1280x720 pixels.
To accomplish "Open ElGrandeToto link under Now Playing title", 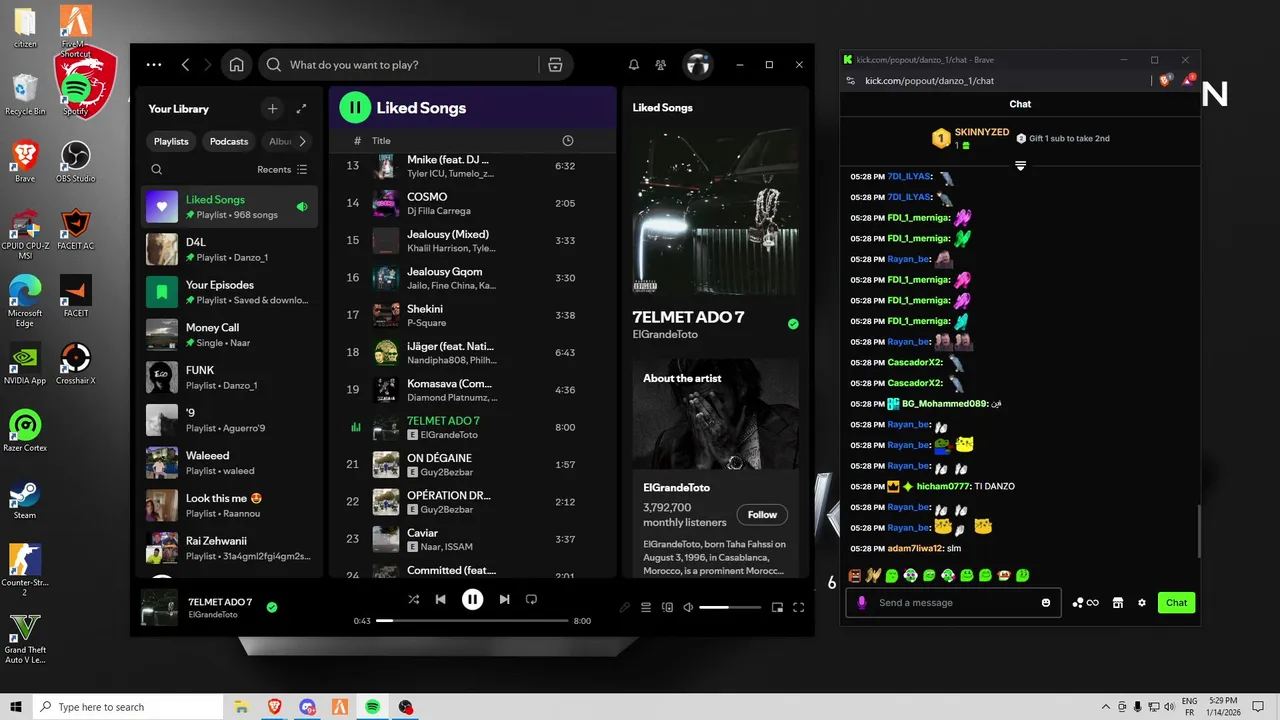I will pos(665,335).
